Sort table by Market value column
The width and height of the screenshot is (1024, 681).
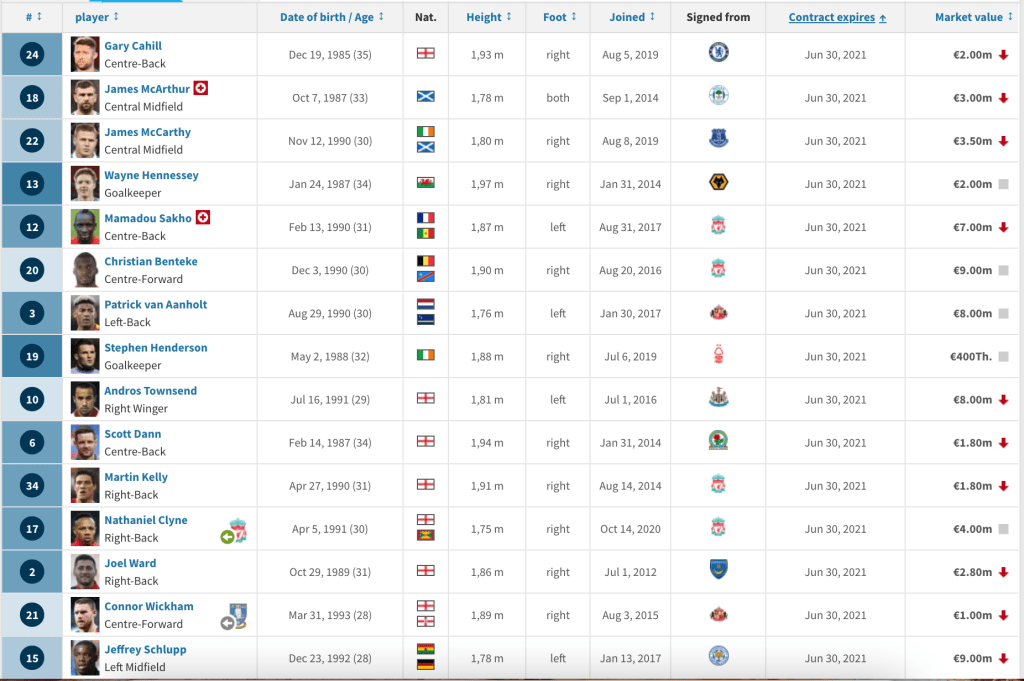coord(974,17)
